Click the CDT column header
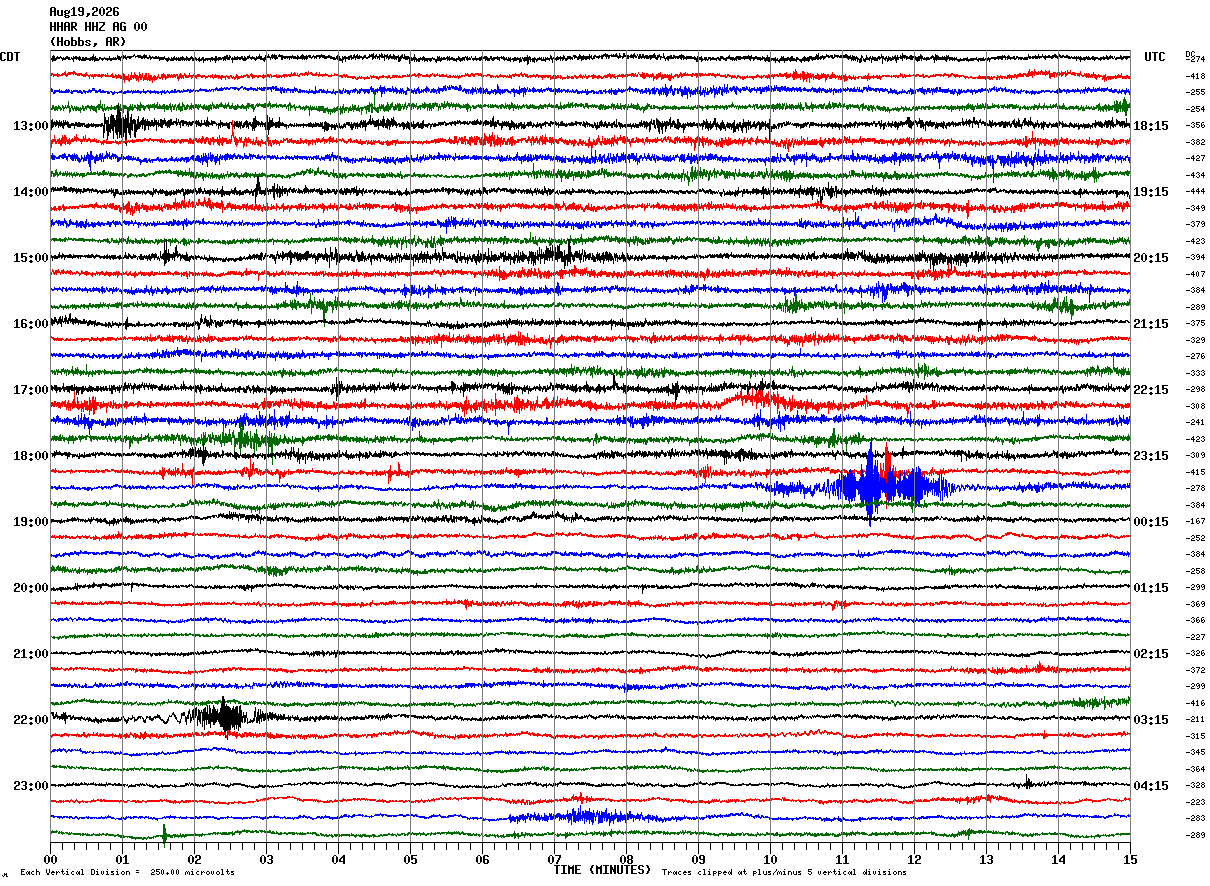 click(10, 57)
